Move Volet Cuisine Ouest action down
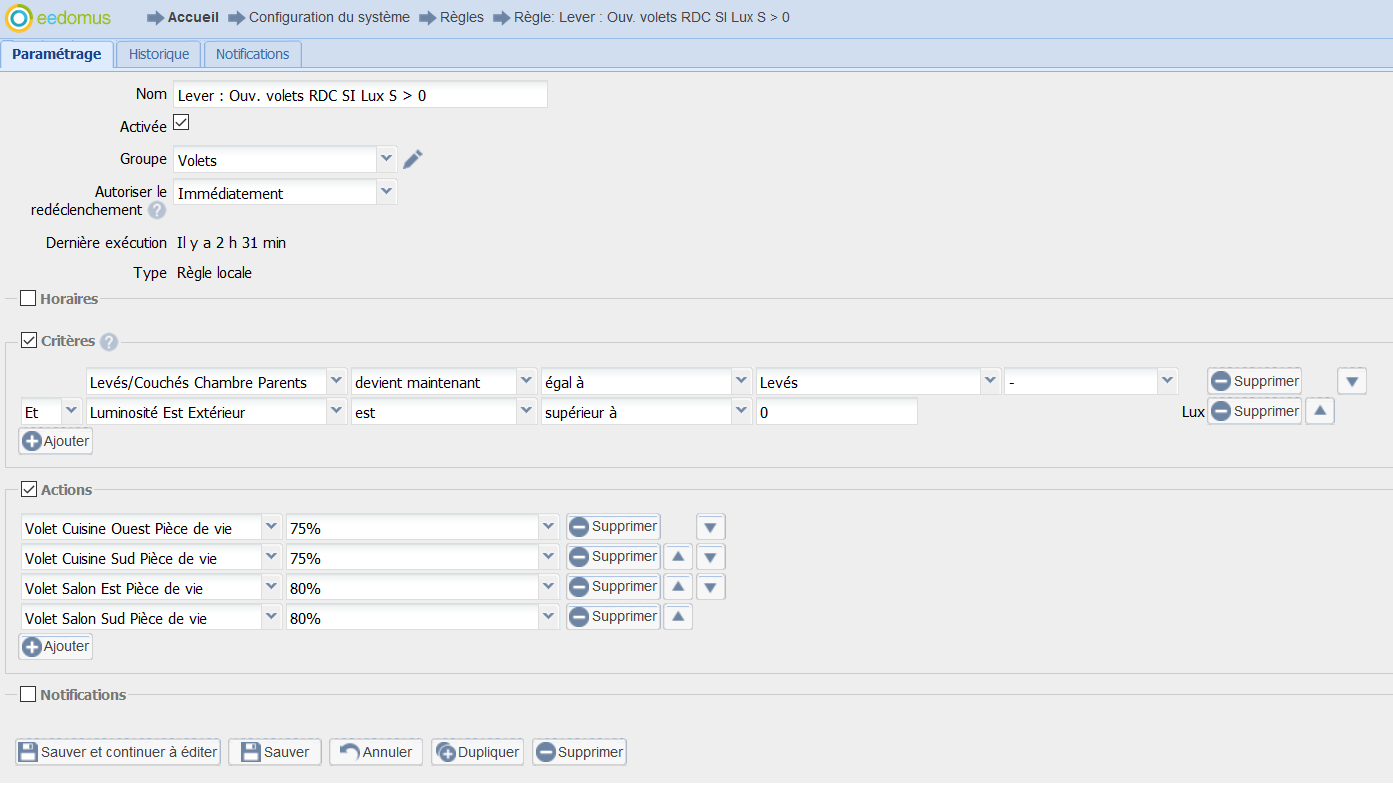The width and height of the screenshot is (1393, 785). point(710,527)
